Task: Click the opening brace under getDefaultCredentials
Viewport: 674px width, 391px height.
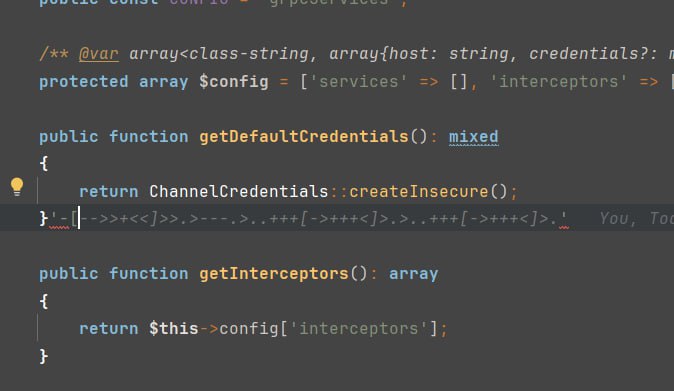Action: [43, 164]
